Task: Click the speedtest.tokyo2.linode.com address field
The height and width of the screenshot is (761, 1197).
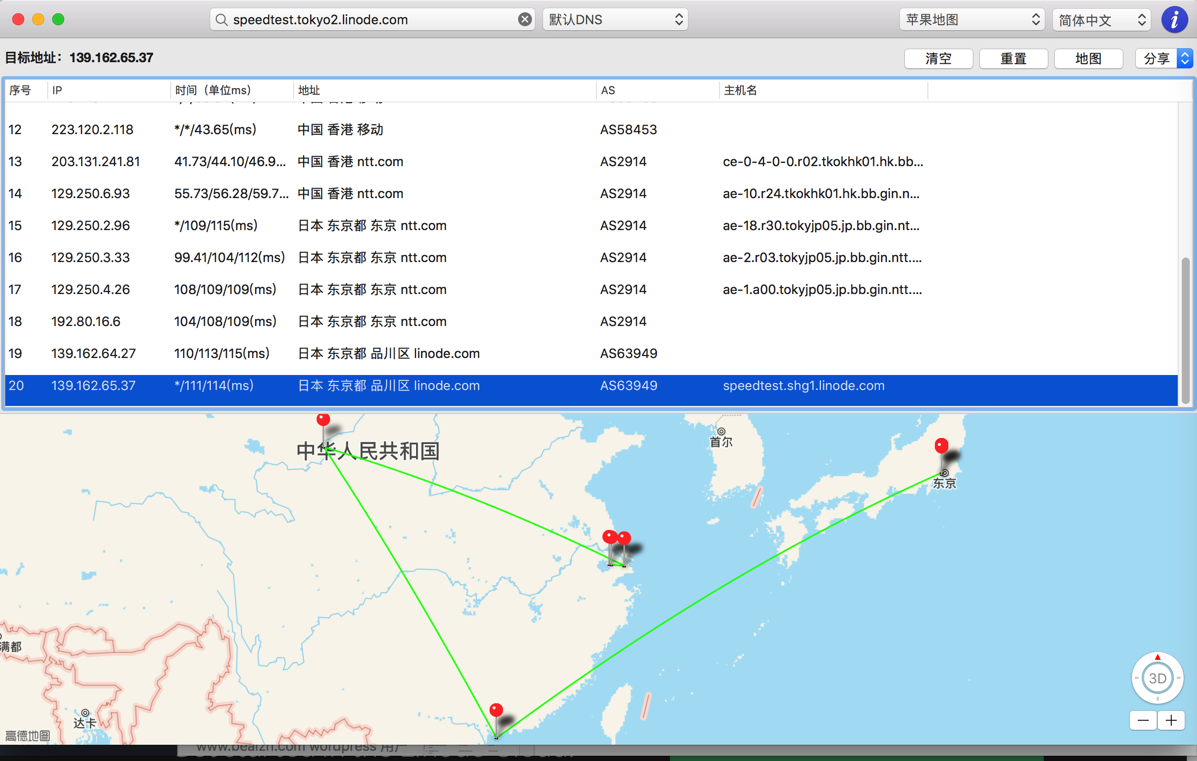Action: (x=373, y=20)
